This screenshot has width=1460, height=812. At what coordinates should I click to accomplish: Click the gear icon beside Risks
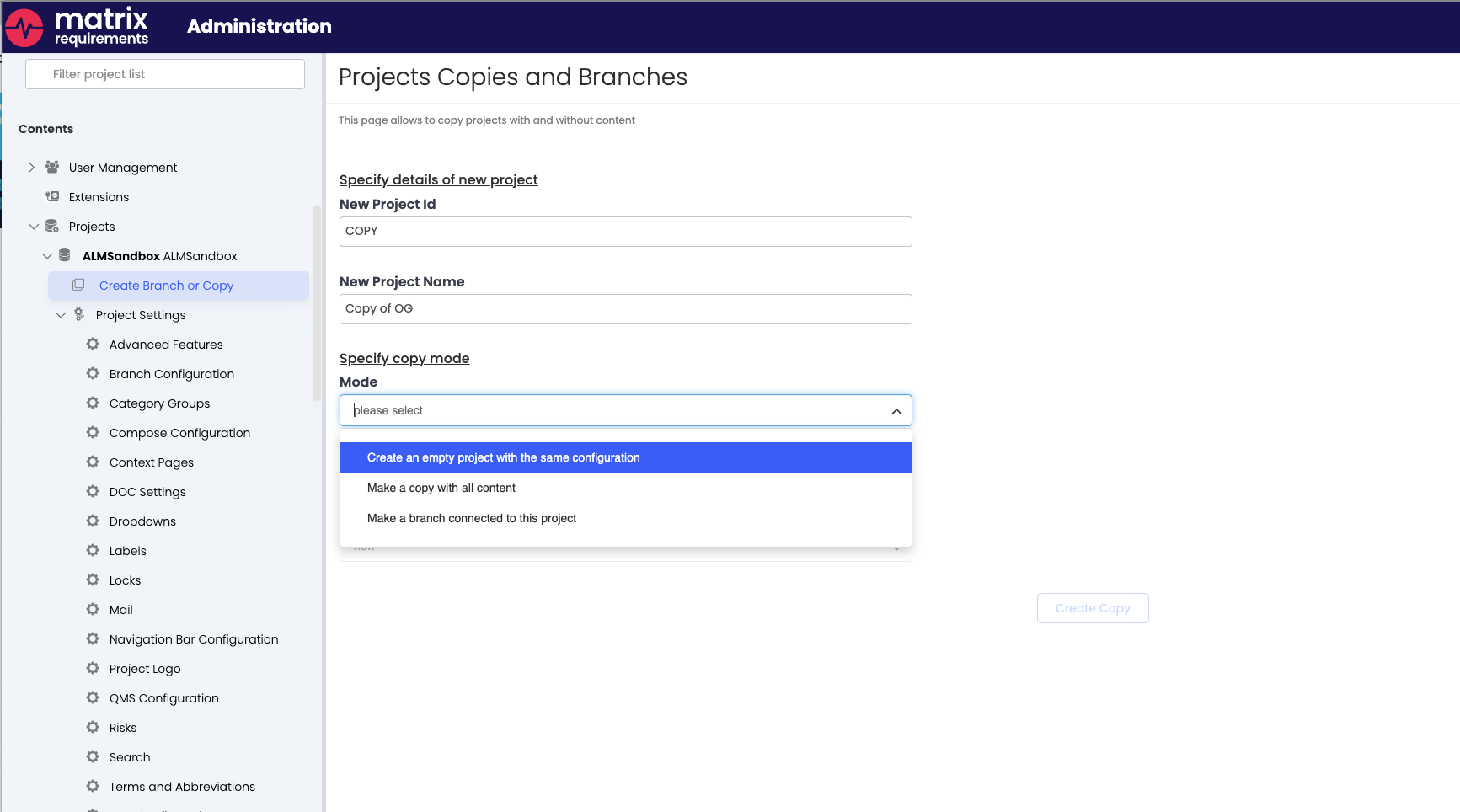tap(93, 727)
